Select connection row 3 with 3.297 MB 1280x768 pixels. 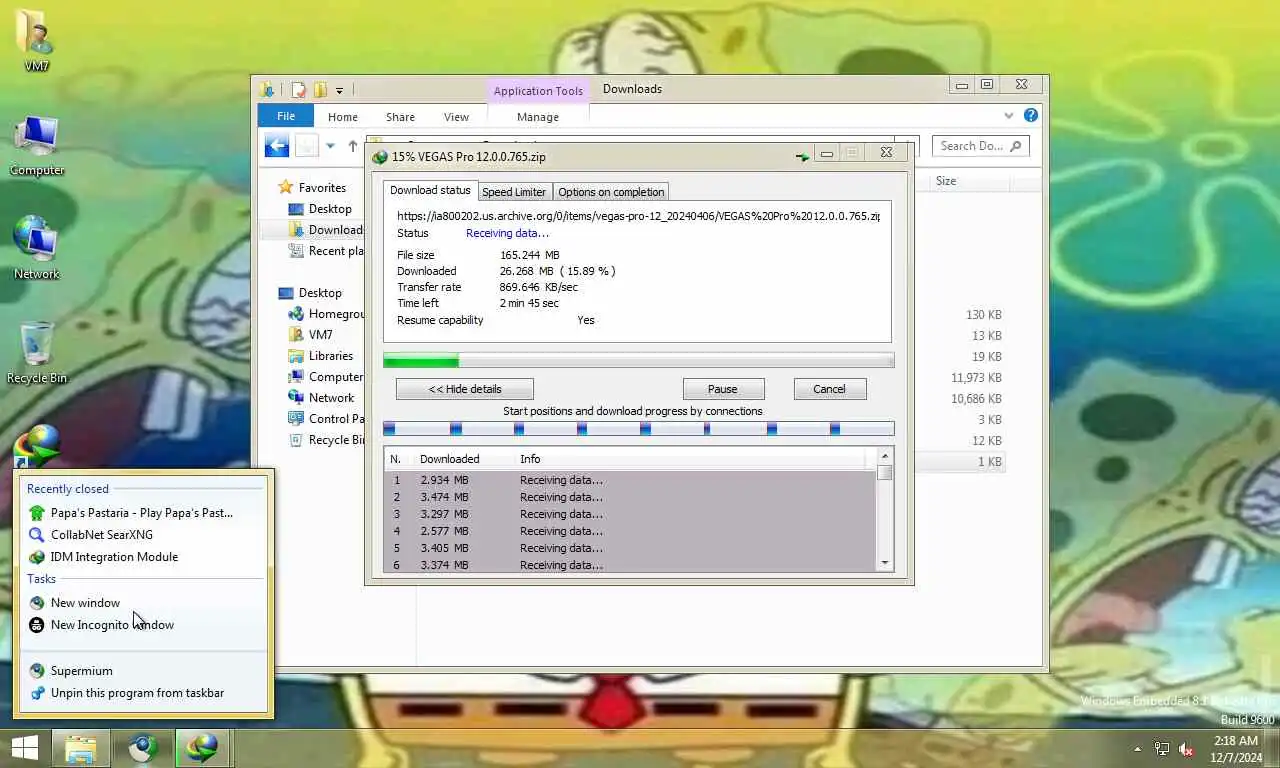click(x=630, y=514)
